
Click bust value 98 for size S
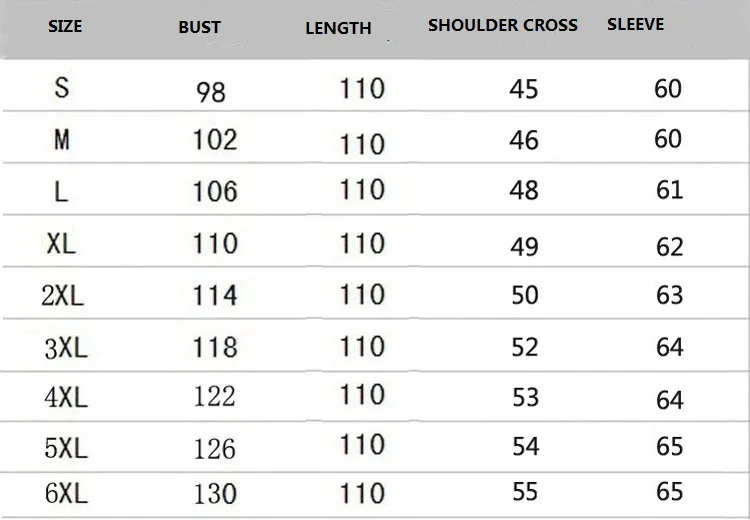(x=211, y=92)
